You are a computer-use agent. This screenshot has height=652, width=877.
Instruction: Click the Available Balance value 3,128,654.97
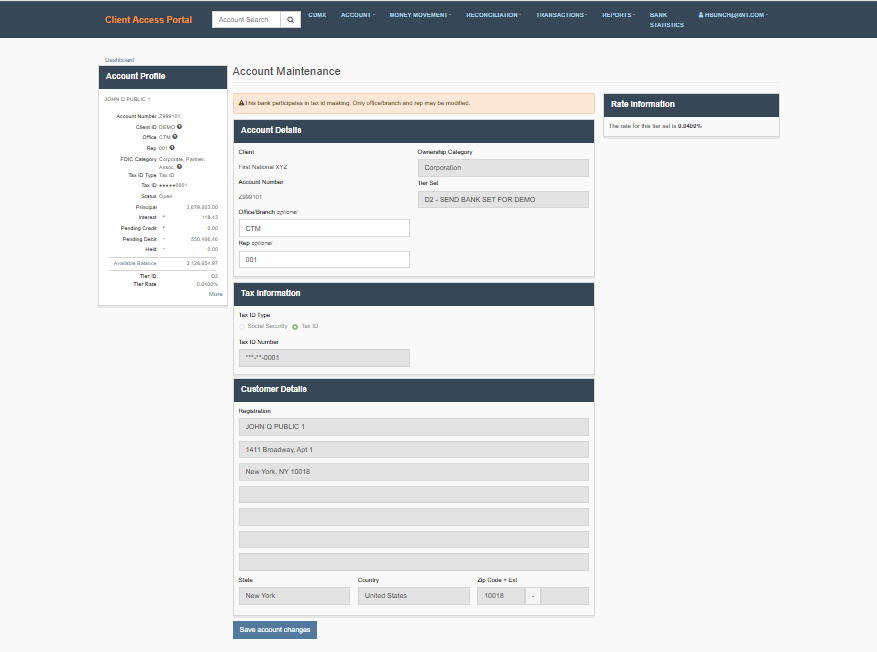coord(202,263)
